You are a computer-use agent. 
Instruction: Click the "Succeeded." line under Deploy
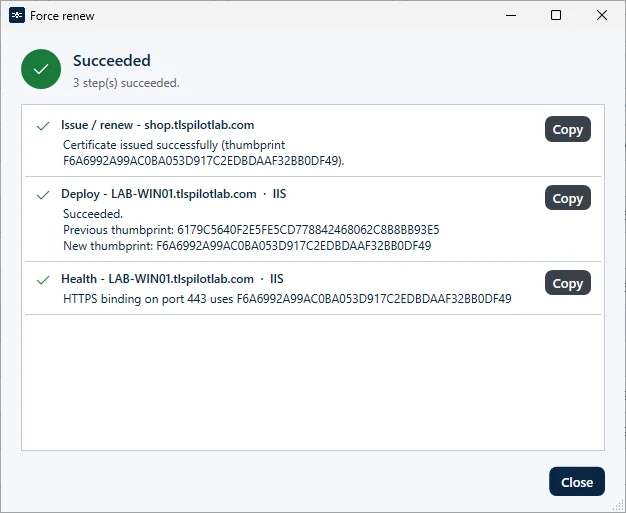point(93,214)
